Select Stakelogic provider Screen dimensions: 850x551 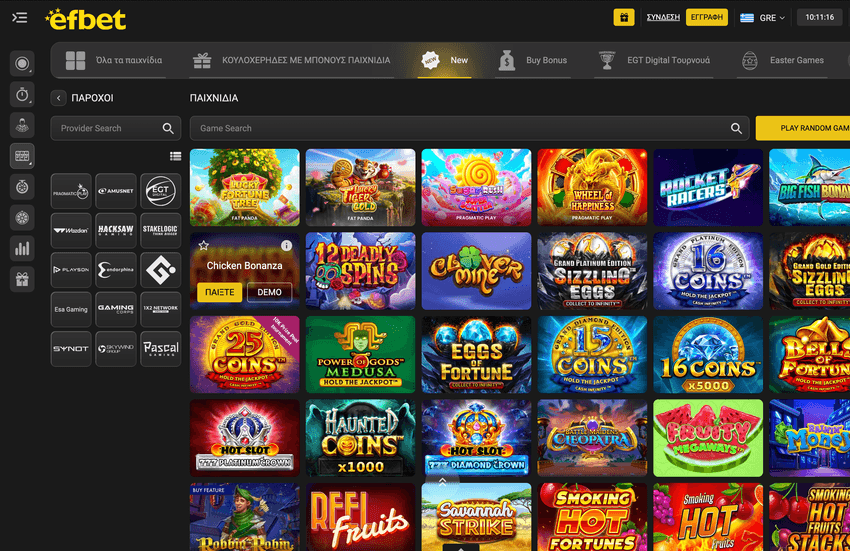pos(160,230)
